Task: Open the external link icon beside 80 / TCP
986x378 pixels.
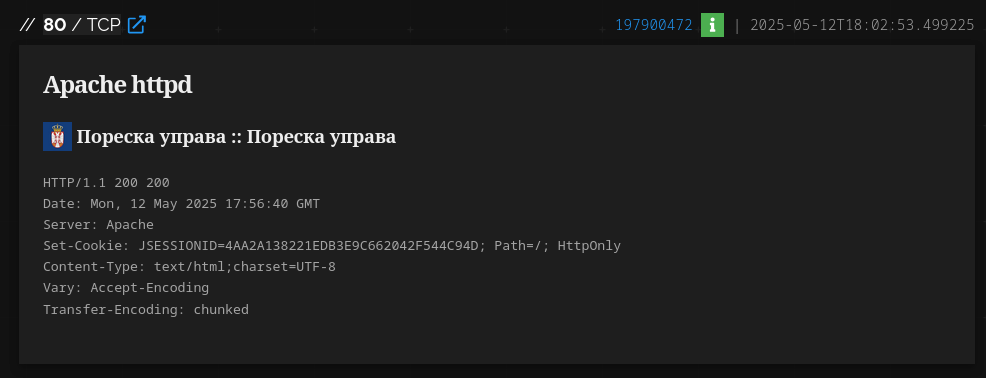Action: tap(136, 25)
